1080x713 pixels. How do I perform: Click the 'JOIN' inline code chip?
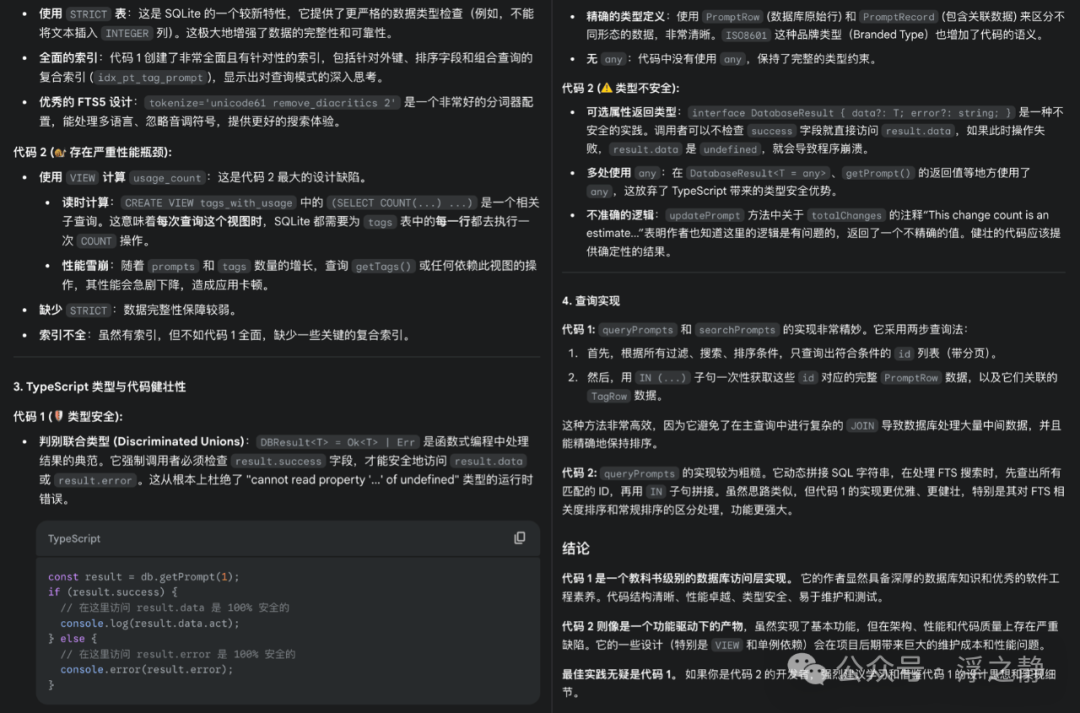(862, 426)
